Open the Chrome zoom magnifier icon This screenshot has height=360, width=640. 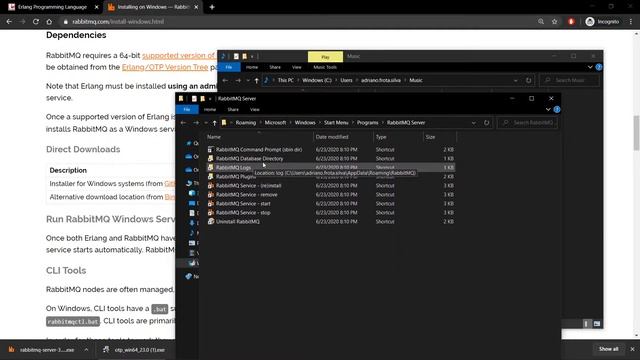[x=541, y=22]
